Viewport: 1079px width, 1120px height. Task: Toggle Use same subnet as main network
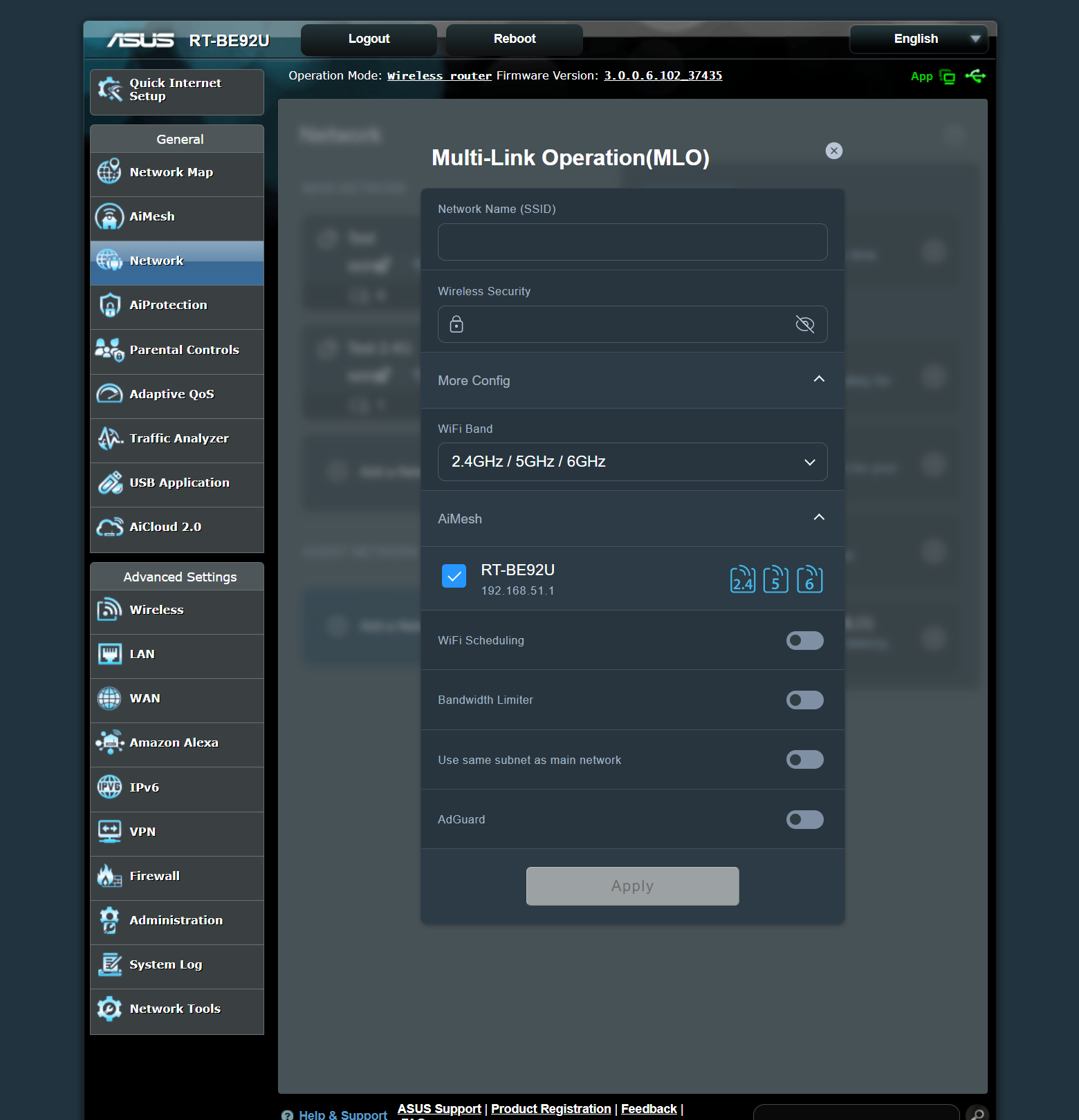[x=805, y=760]
